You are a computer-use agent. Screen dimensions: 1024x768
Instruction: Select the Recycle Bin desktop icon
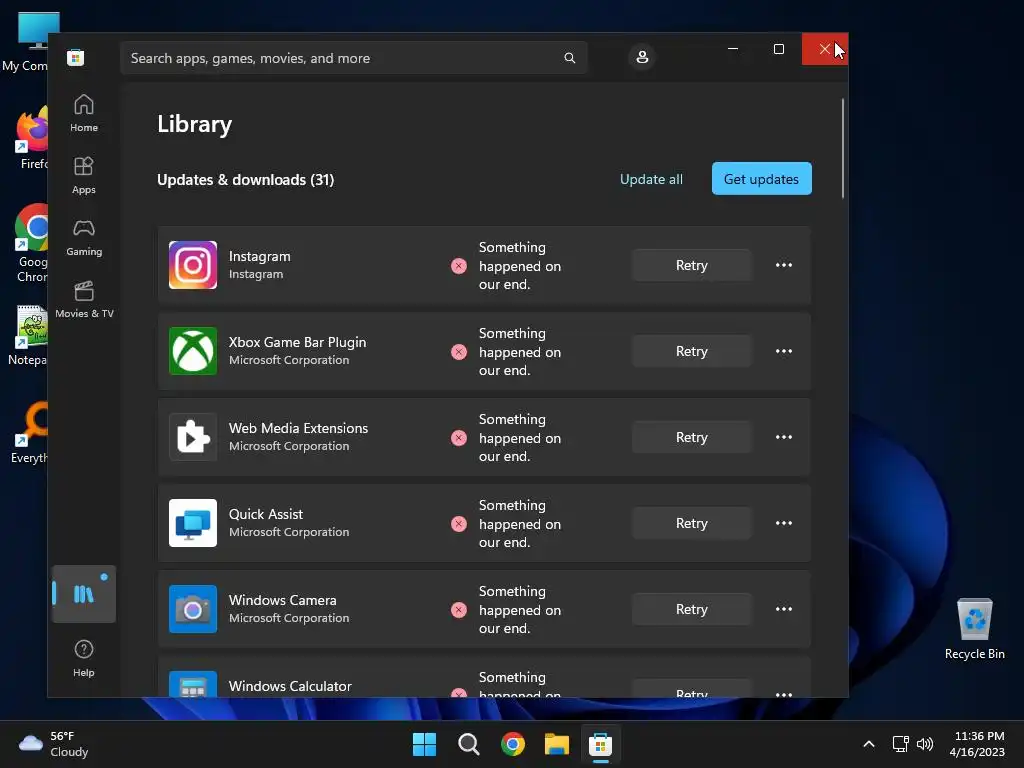point(974,629)
